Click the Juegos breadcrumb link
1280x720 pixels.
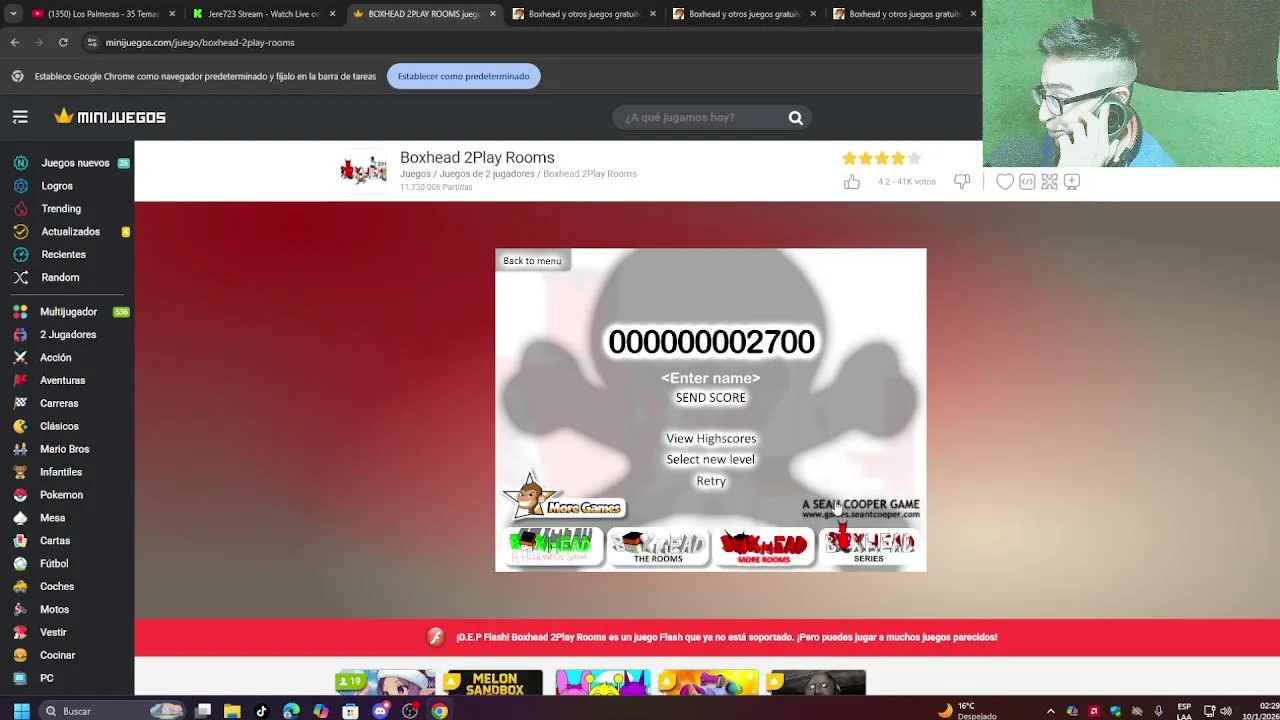[x=415, y=174]
